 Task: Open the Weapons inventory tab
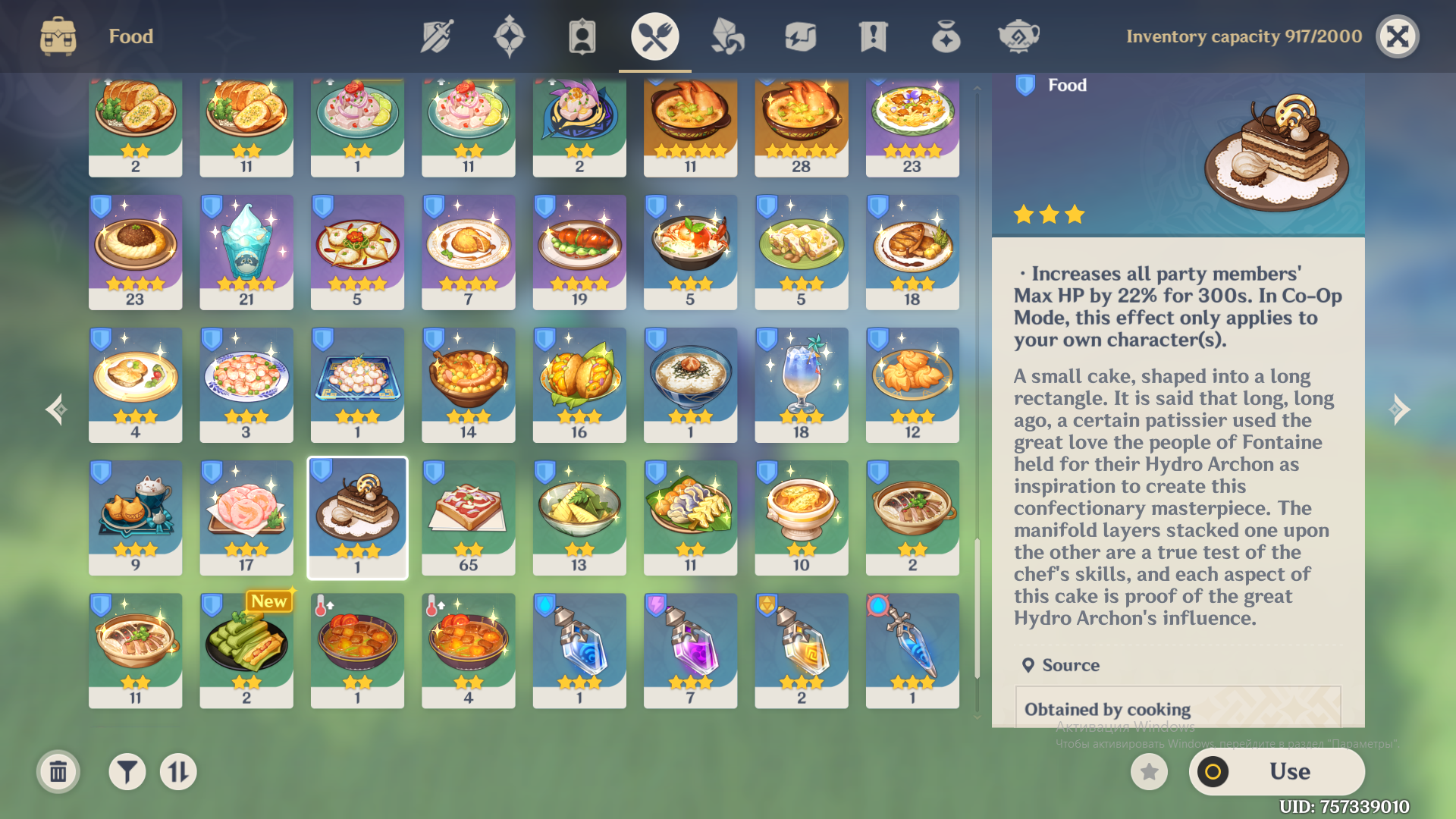click(x=437, y=36)
